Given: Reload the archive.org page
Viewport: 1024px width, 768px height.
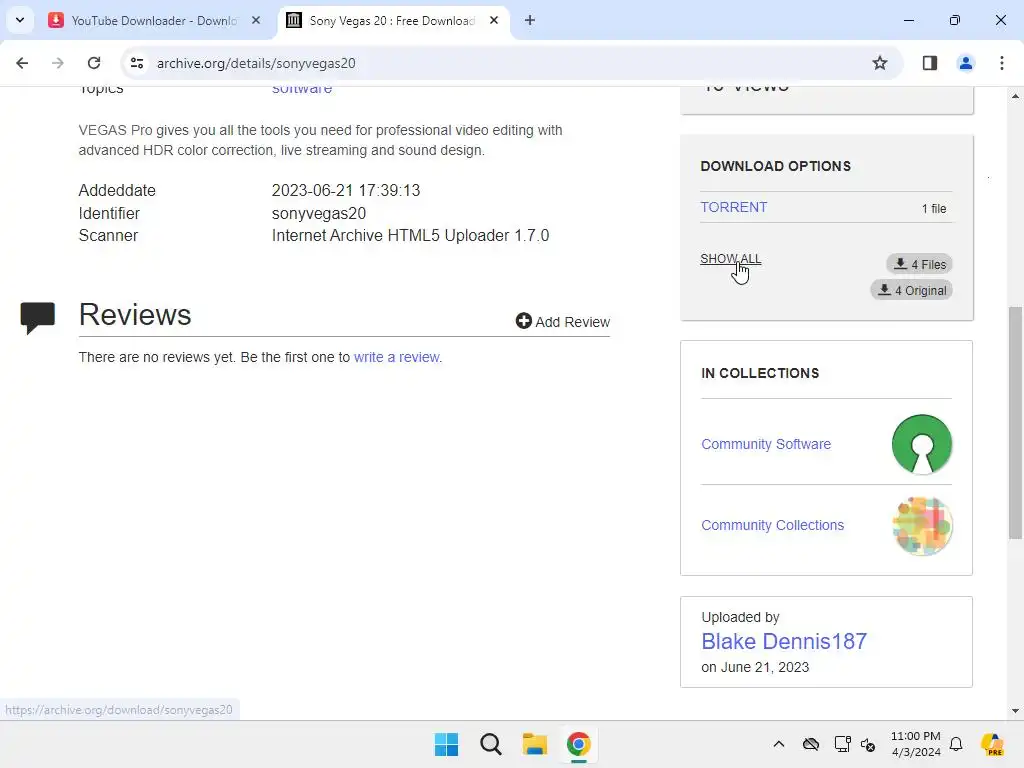Looking at the screenshot, I should tap(94, 63).
